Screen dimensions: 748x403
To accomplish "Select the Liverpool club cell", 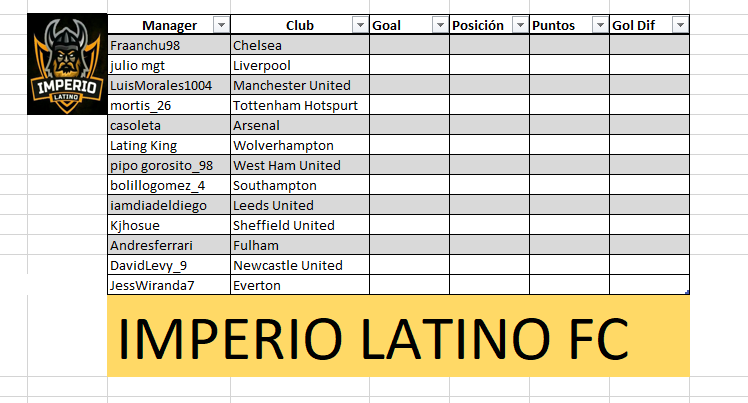I will point(300,65).
